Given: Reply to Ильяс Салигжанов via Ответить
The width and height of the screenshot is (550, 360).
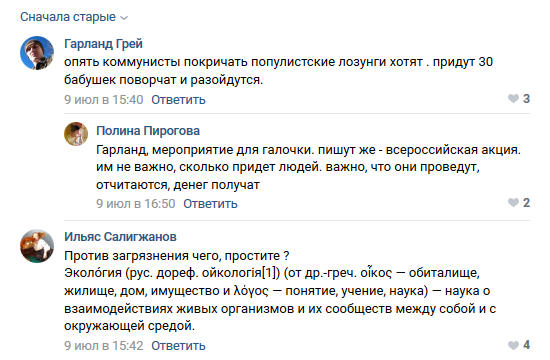Looking at the screenshot, I should [x=178, y=346].
